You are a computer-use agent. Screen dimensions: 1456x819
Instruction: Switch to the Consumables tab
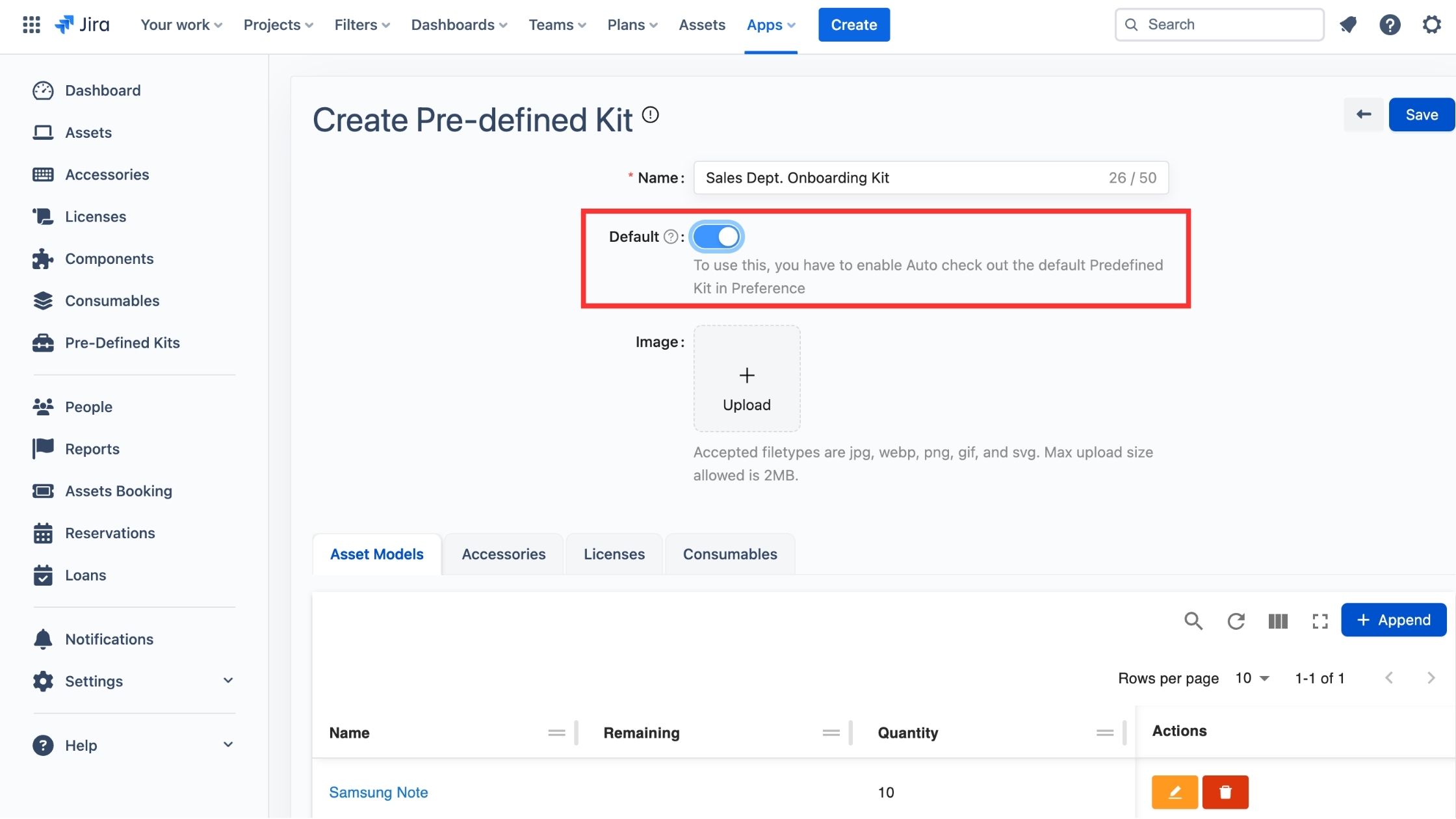coord(729,554)
